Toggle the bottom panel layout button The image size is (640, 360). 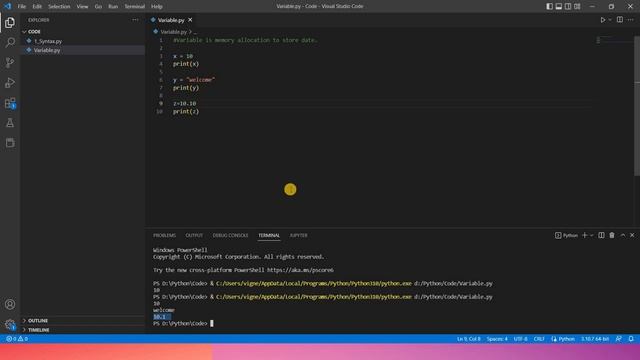click(559, 7)
